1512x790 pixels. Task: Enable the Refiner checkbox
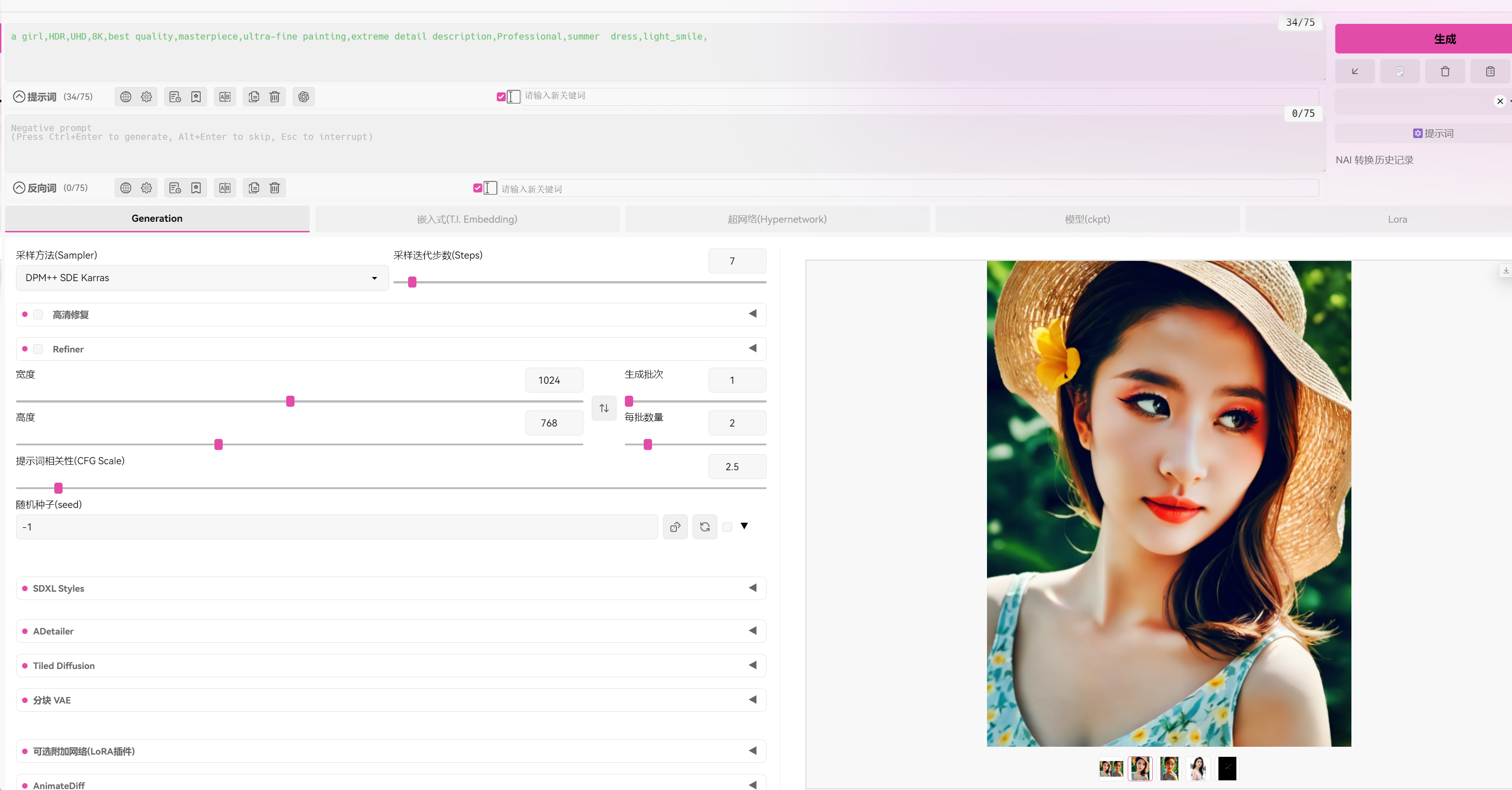pyautogui.click(x=38, y=349)
